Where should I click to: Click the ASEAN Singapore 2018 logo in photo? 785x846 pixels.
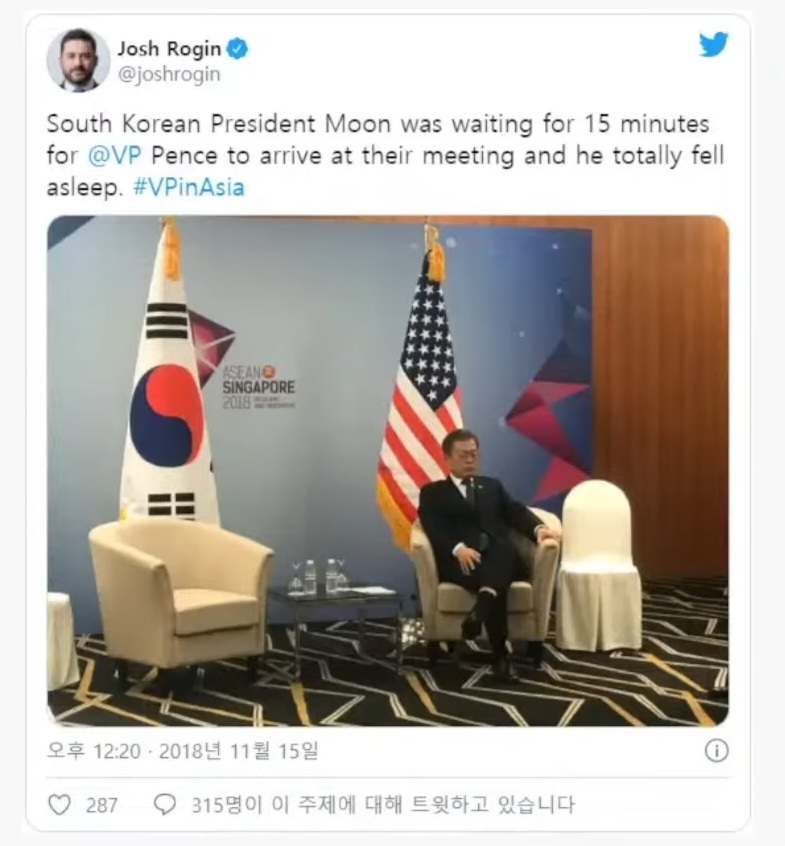coord(258,387)
